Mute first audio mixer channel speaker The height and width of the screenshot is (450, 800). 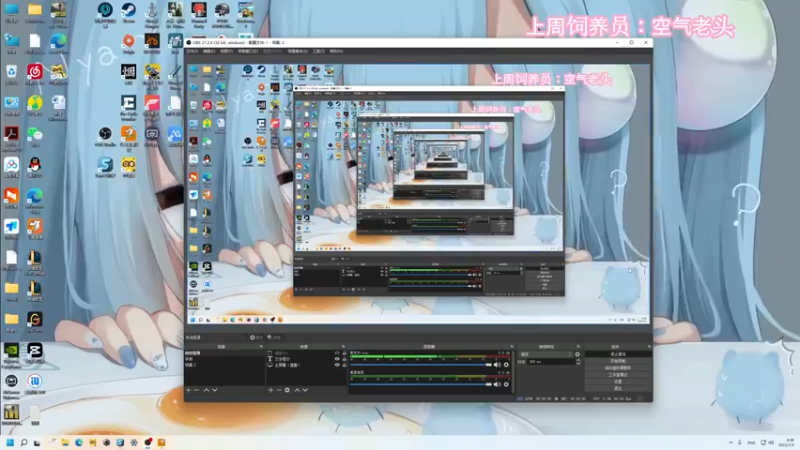click(x=497, y=365)
